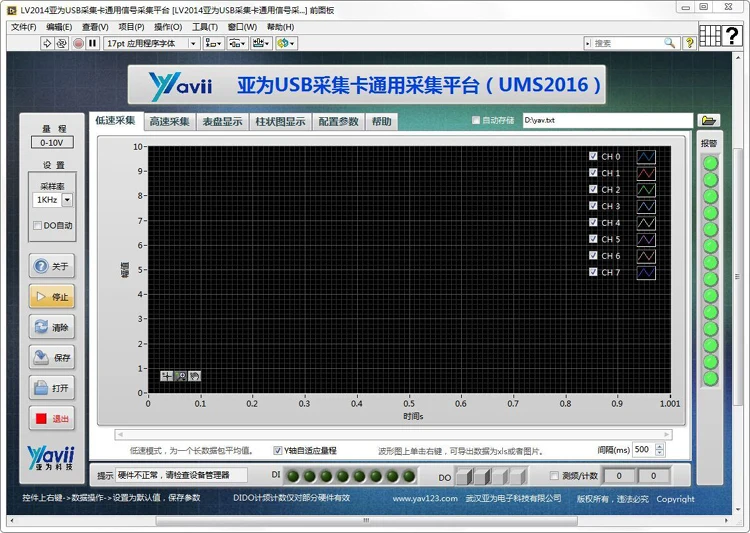Click the VI icon with question mark
This screenshot has width=750, height=533.
[732, 35]
